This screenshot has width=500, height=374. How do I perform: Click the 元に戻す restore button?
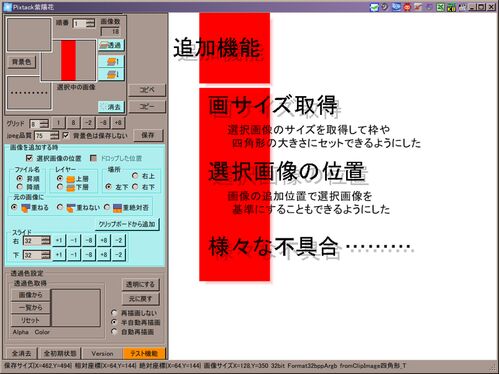tap(140, 299)
